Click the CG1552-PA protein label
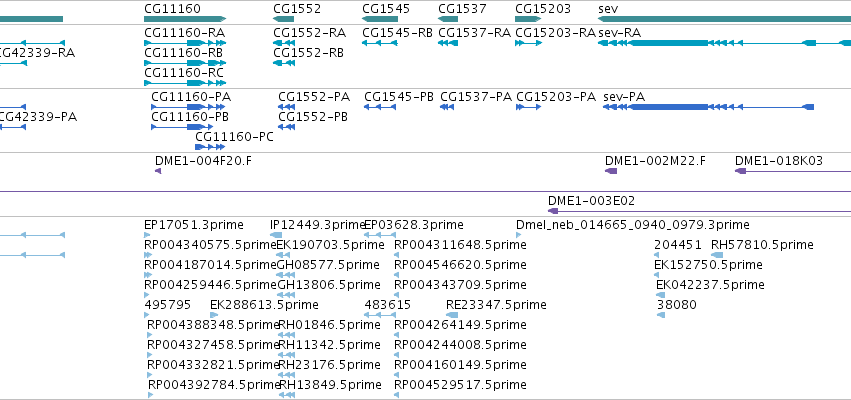Screen dimensions: 851x400 [314, 97]
